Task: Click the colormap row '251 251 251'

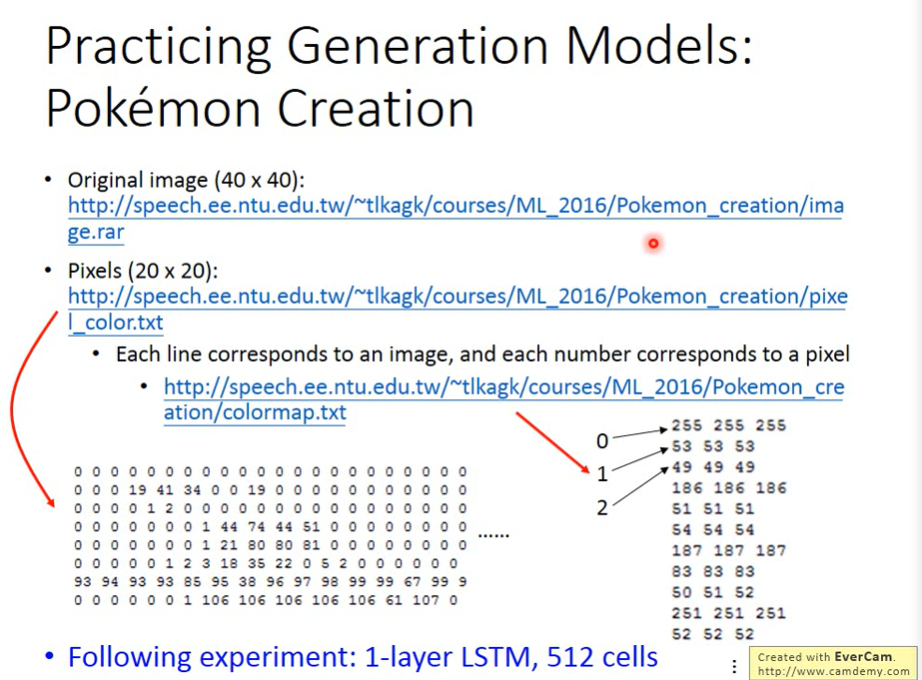Action: (729, 614)
